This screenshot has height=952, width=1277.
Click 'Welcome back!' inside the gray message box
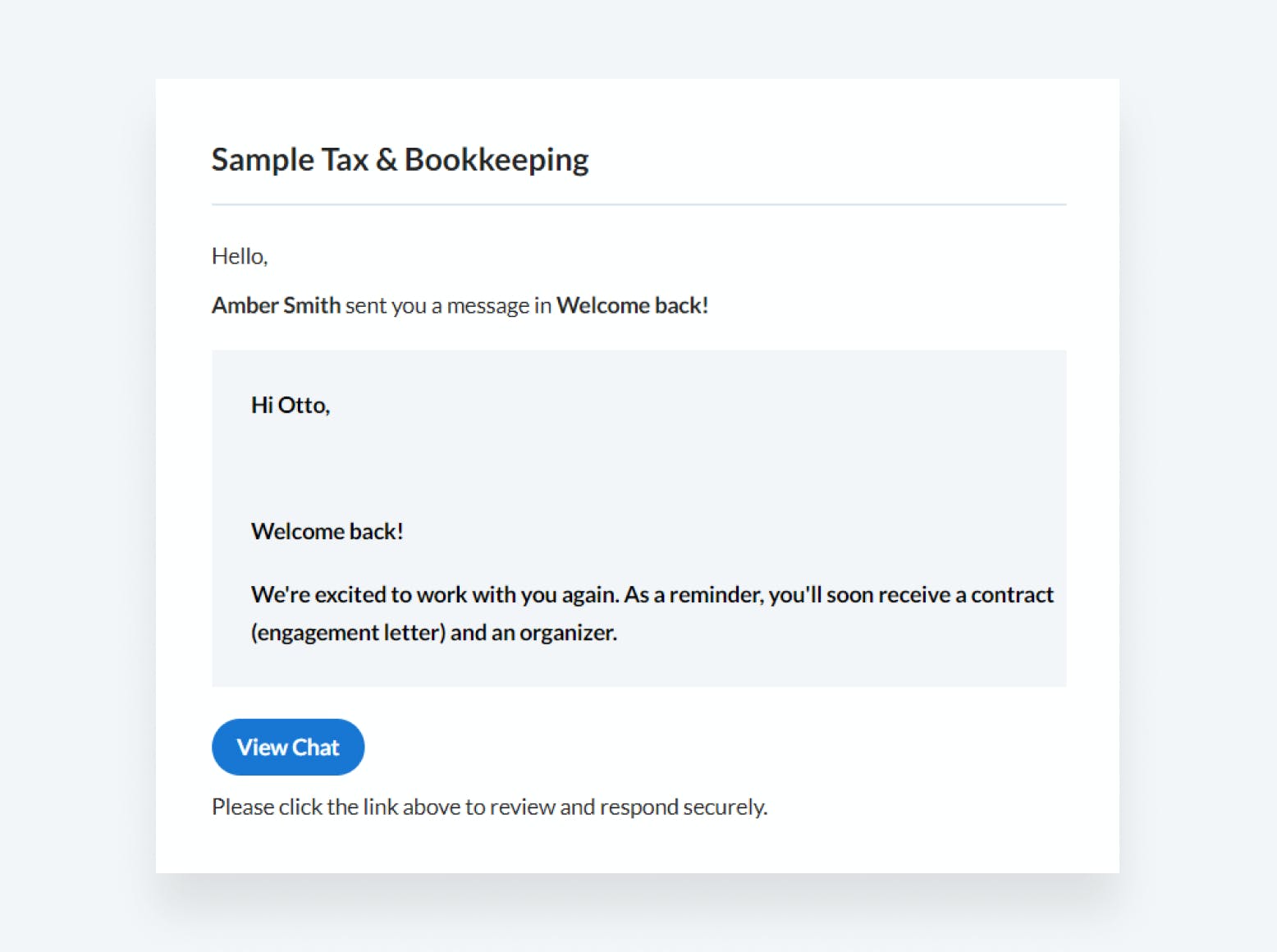[327, 532]
